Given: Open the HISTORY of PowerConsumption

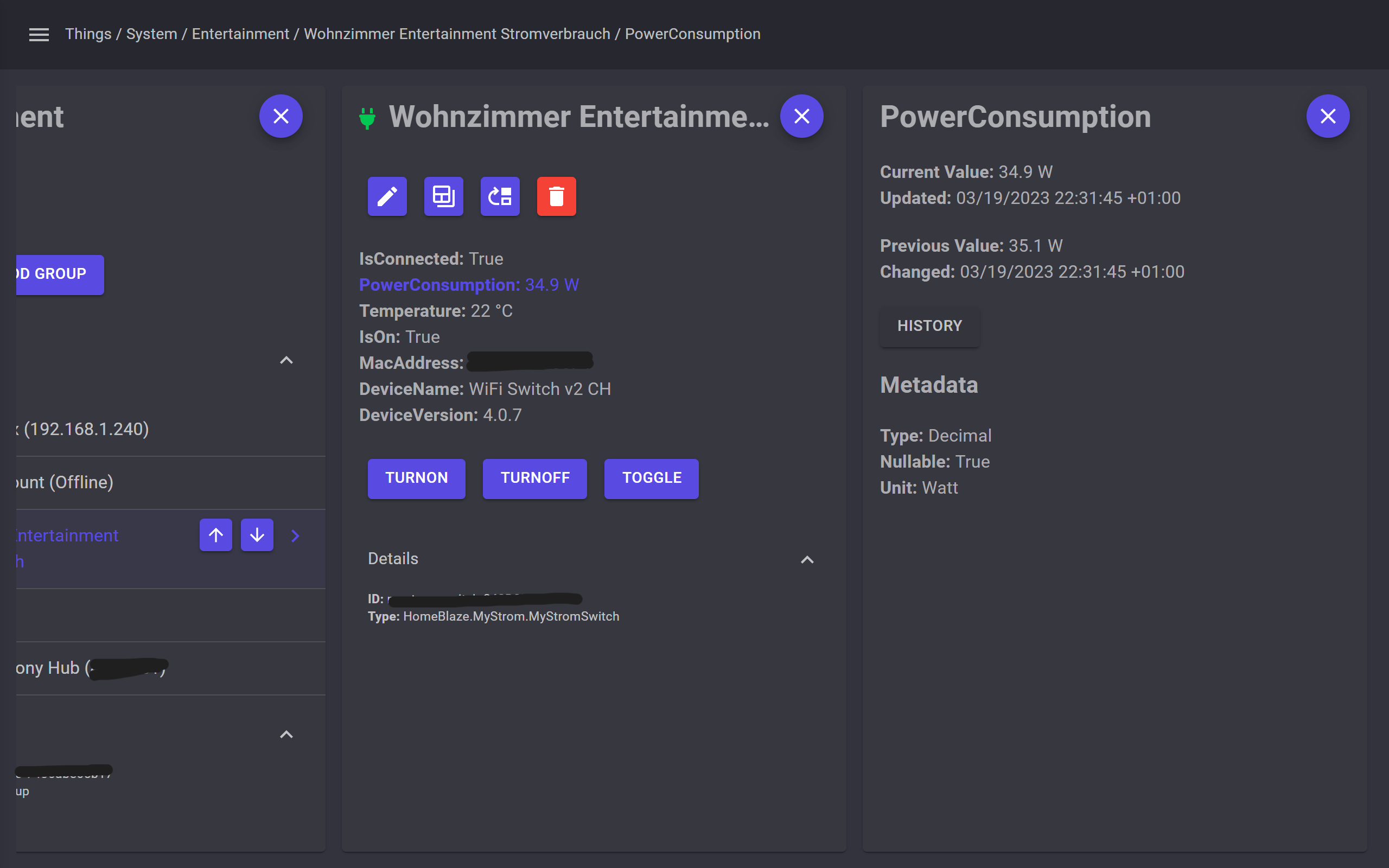Looking at the screenshot, I should pos(930,326).
